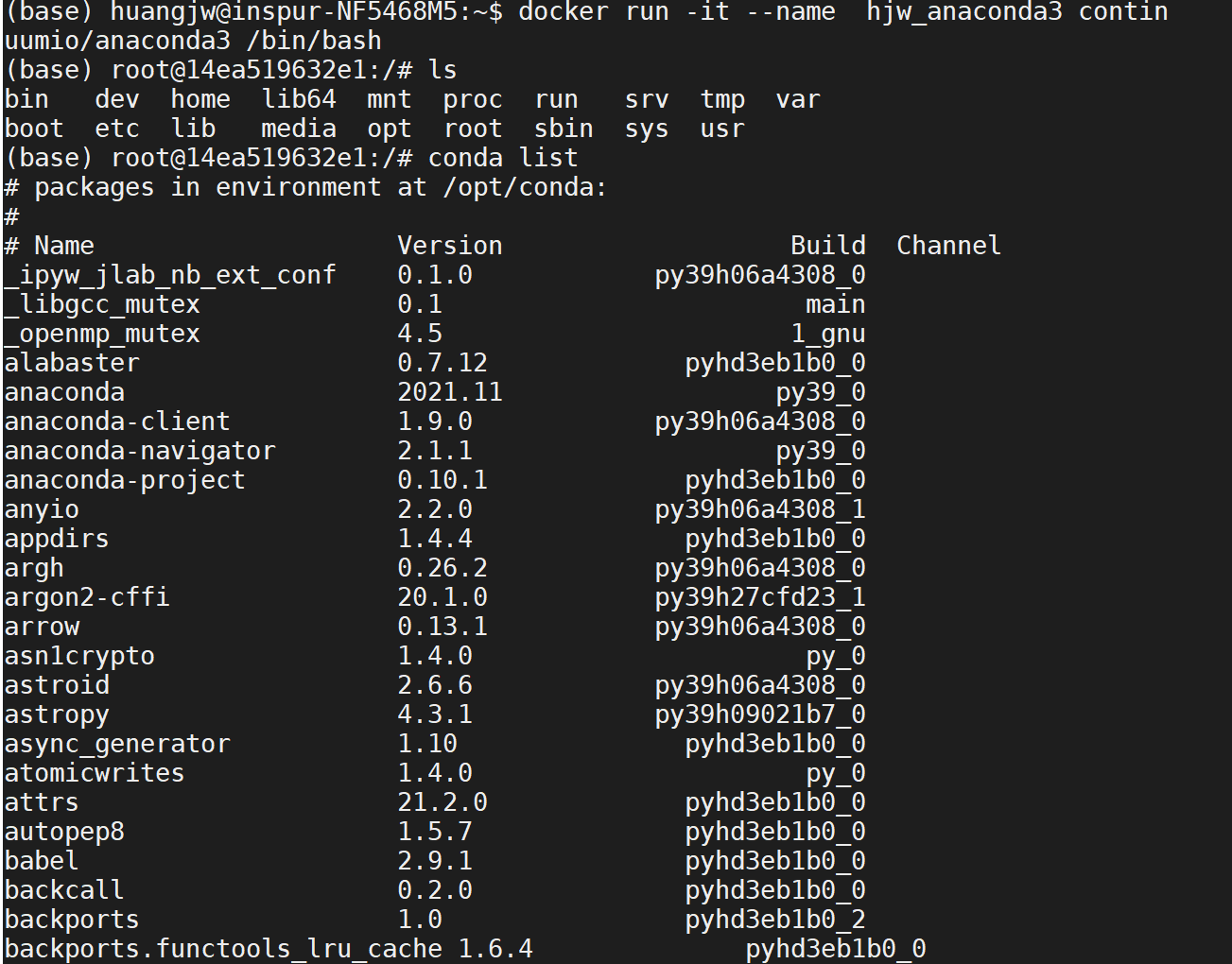Screen dimensions: 1232x964
Task: Select the Channel column header
Action: point(948,246)
